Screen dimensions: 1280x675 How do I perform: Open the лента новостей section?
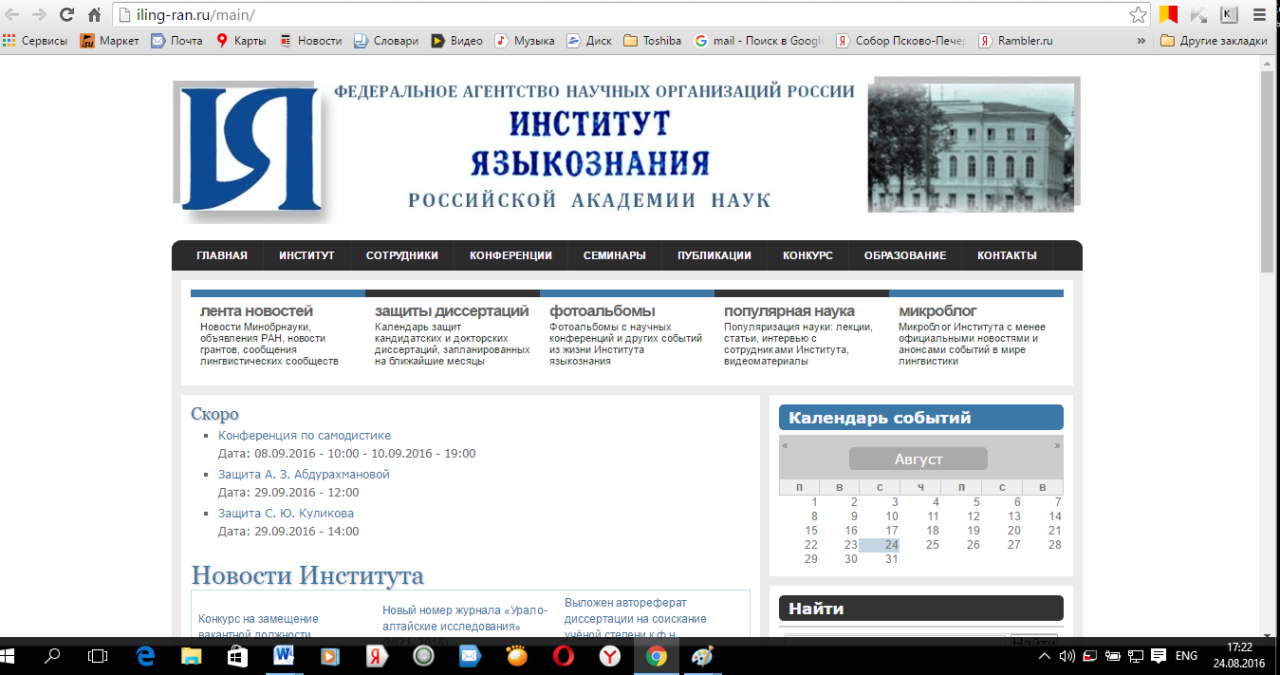tap(256, 311)
